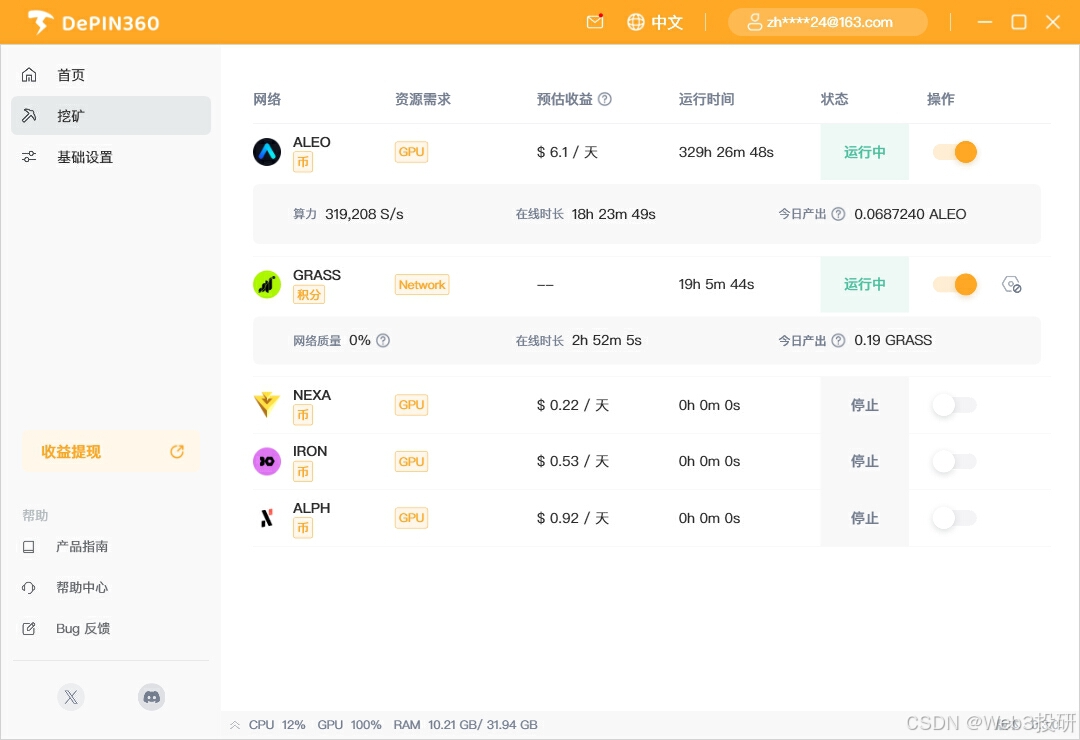The height and width of the screenshot is (740, 1080).
Task: Click help icon beside GRASS 今日产出
Action: point(838,340)
